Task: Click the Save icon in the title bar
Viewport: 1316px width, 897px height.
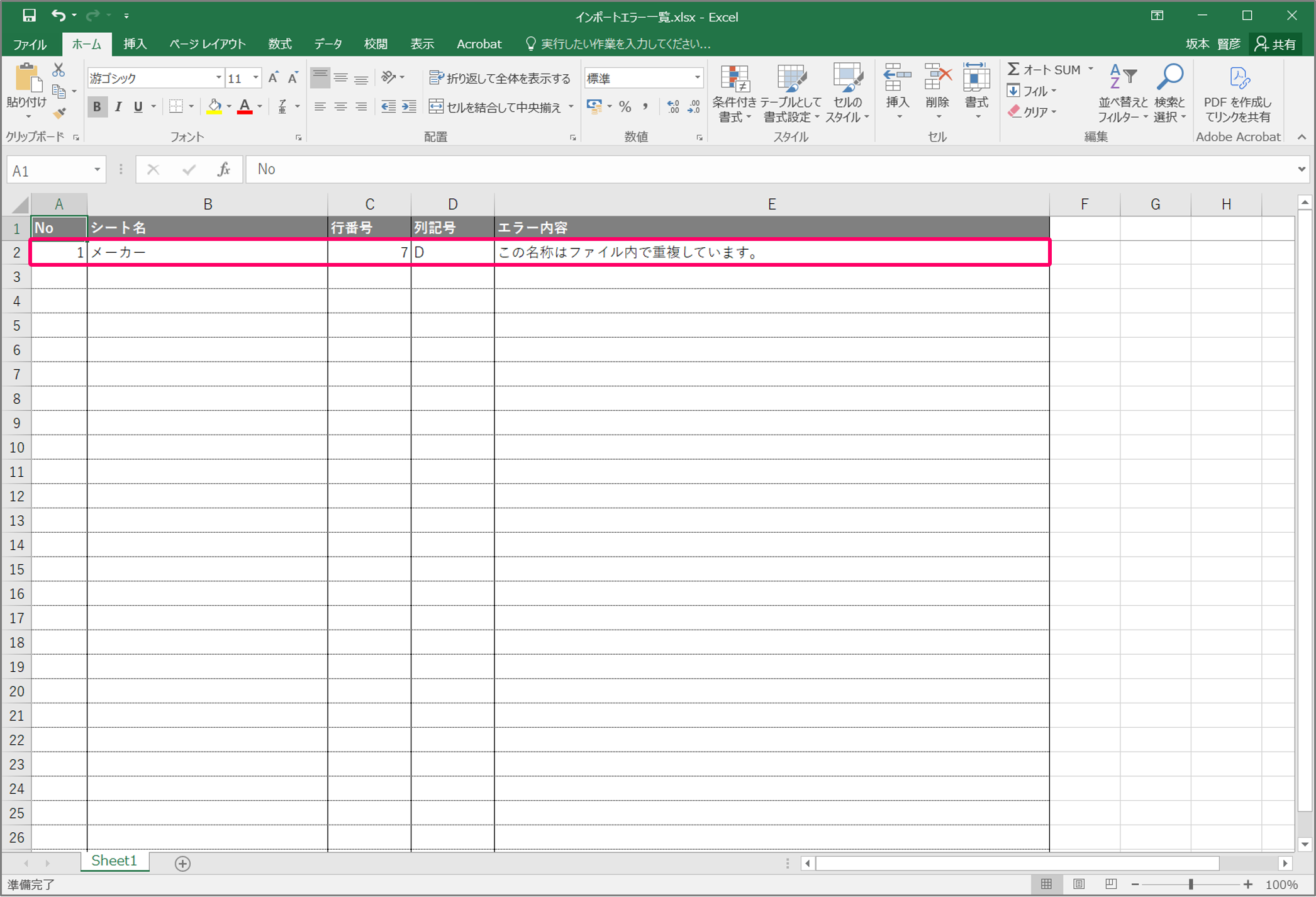Action: click(x=29, y=15)
